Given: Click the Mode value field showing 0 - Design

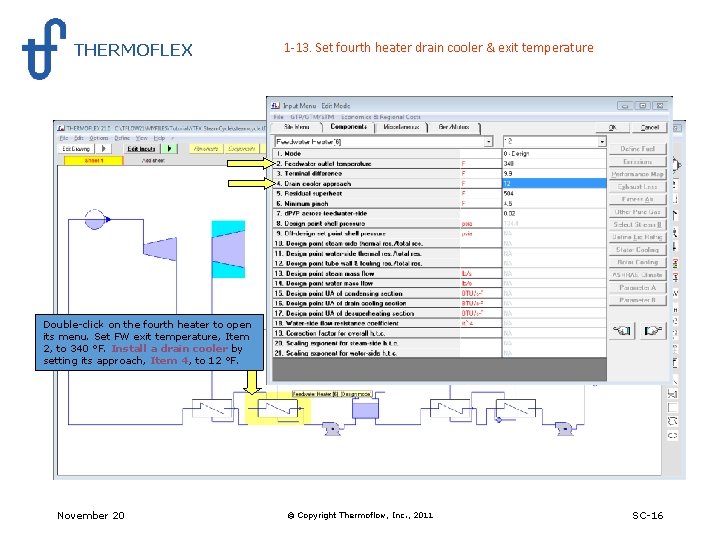Looking at the screenshot, I should point(554,153).
